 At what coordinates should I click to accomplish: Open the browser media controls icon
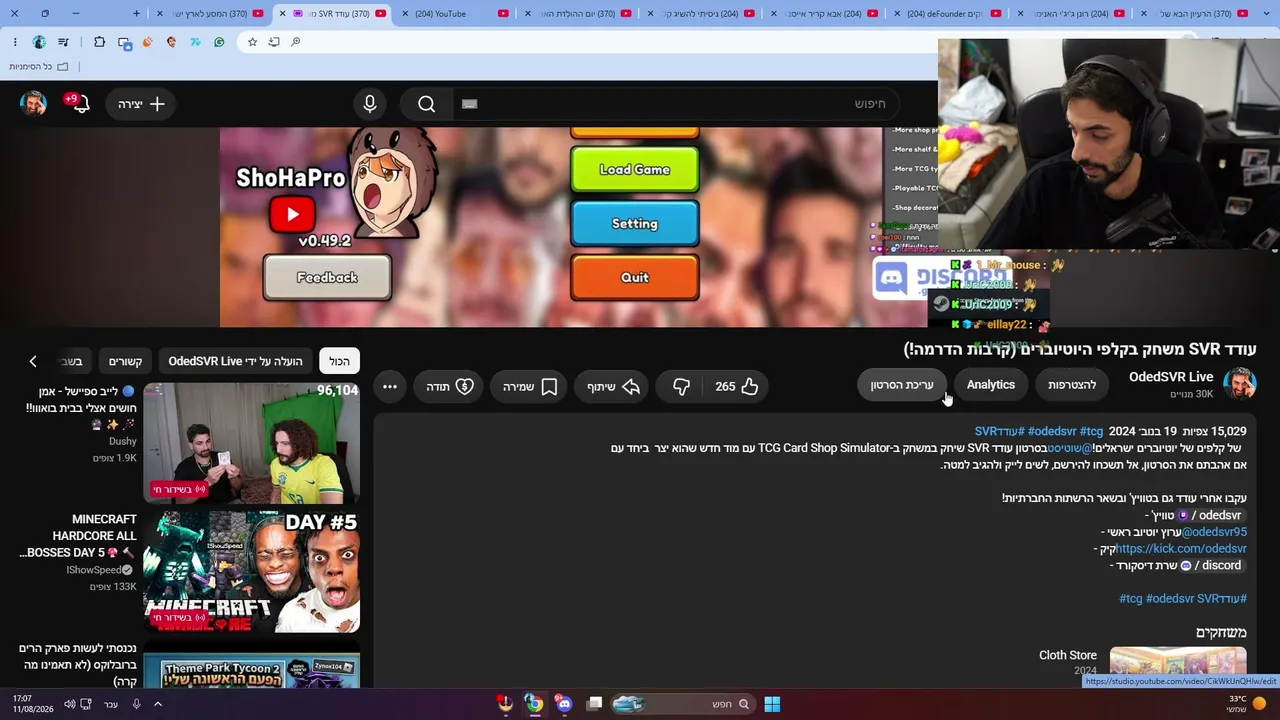click(64, 42)
